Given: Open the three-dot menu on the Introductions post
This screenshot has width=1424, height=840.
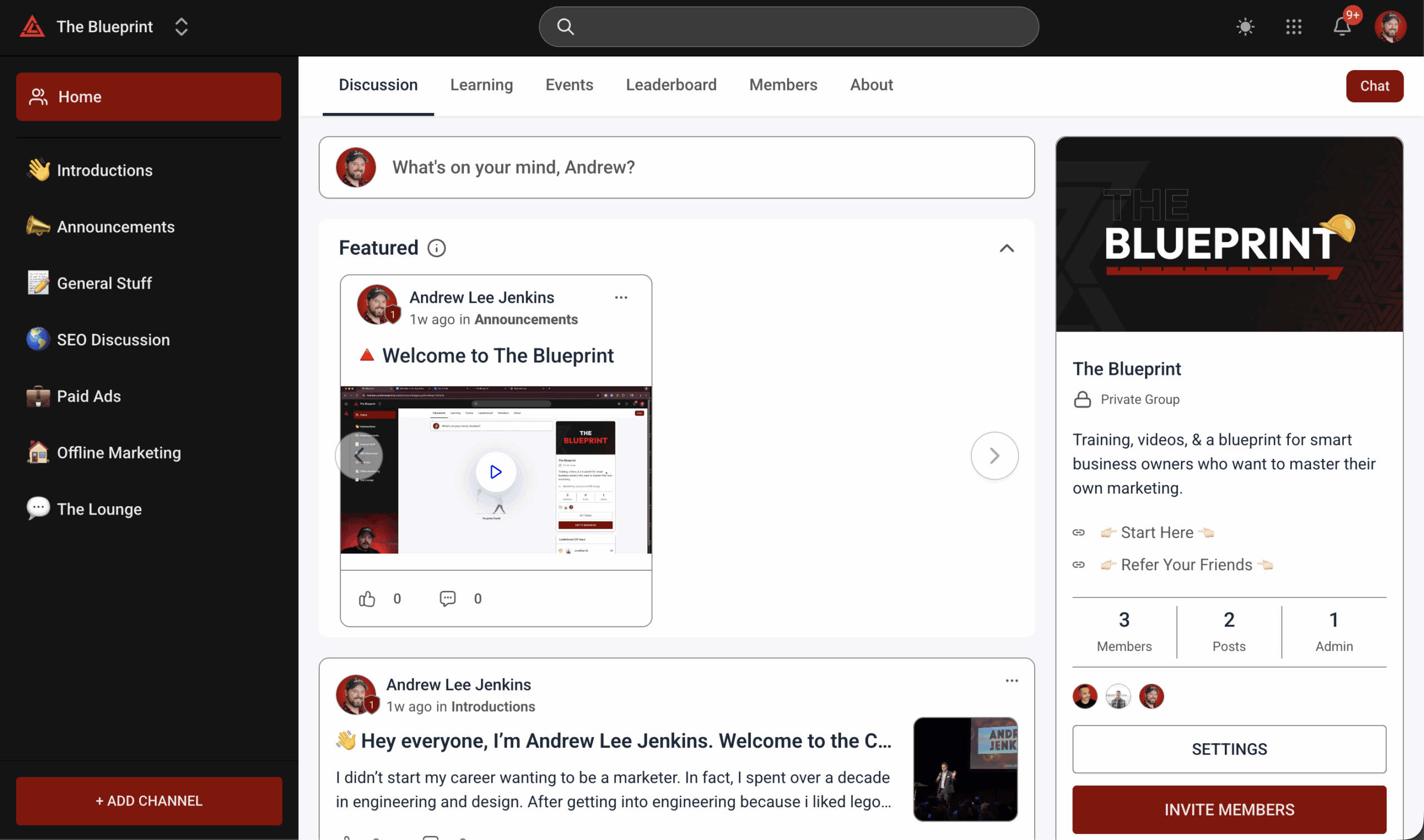Looking at the screenshot, I should [x=1011, y=681].
